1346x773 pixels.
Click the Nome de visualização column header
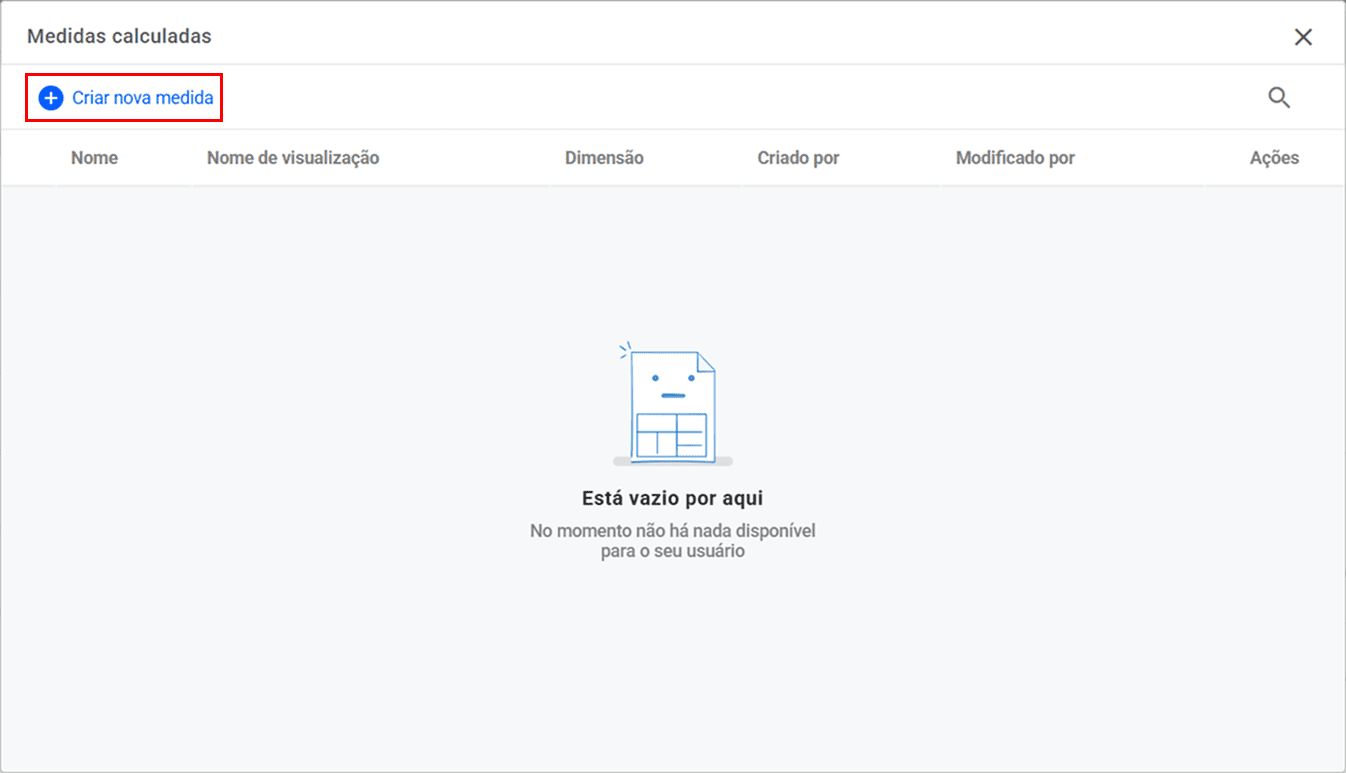tap(293, 158)
